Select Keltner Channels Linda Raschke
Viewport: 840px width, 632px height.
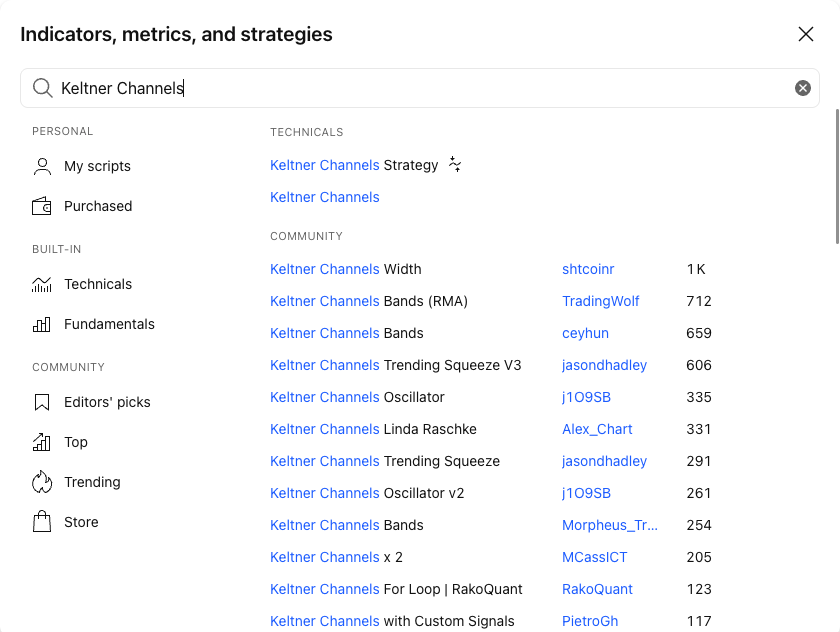373,430
